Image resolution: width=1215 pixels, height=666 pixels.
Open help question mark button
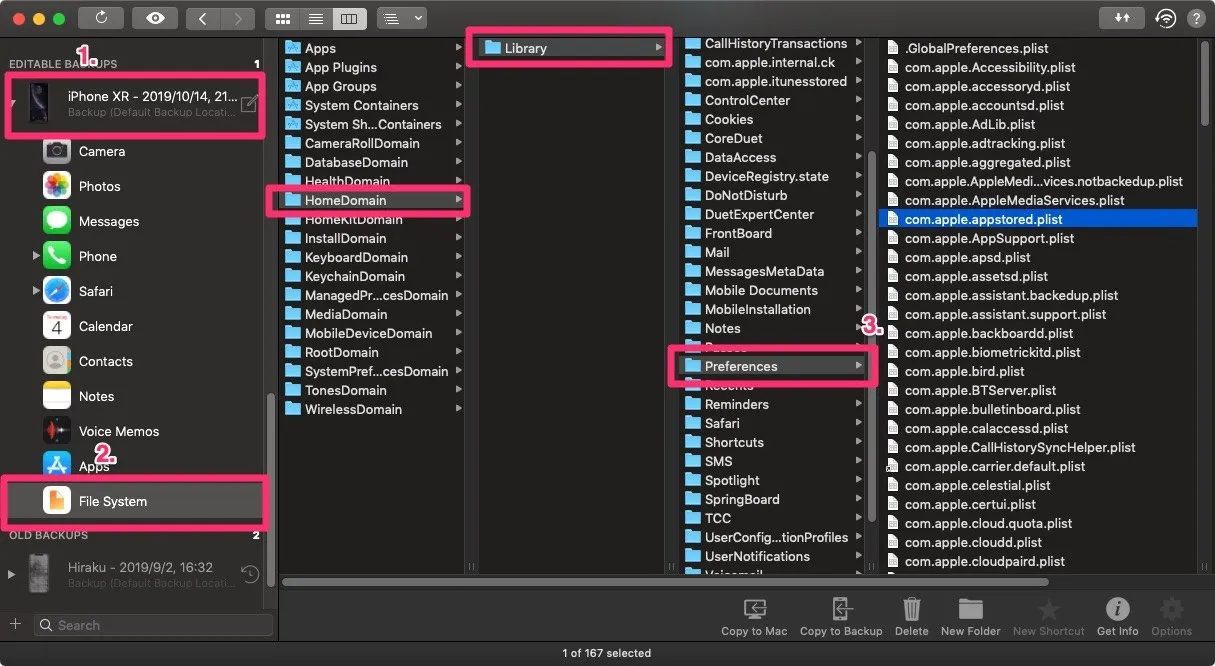pos(1195,18)
